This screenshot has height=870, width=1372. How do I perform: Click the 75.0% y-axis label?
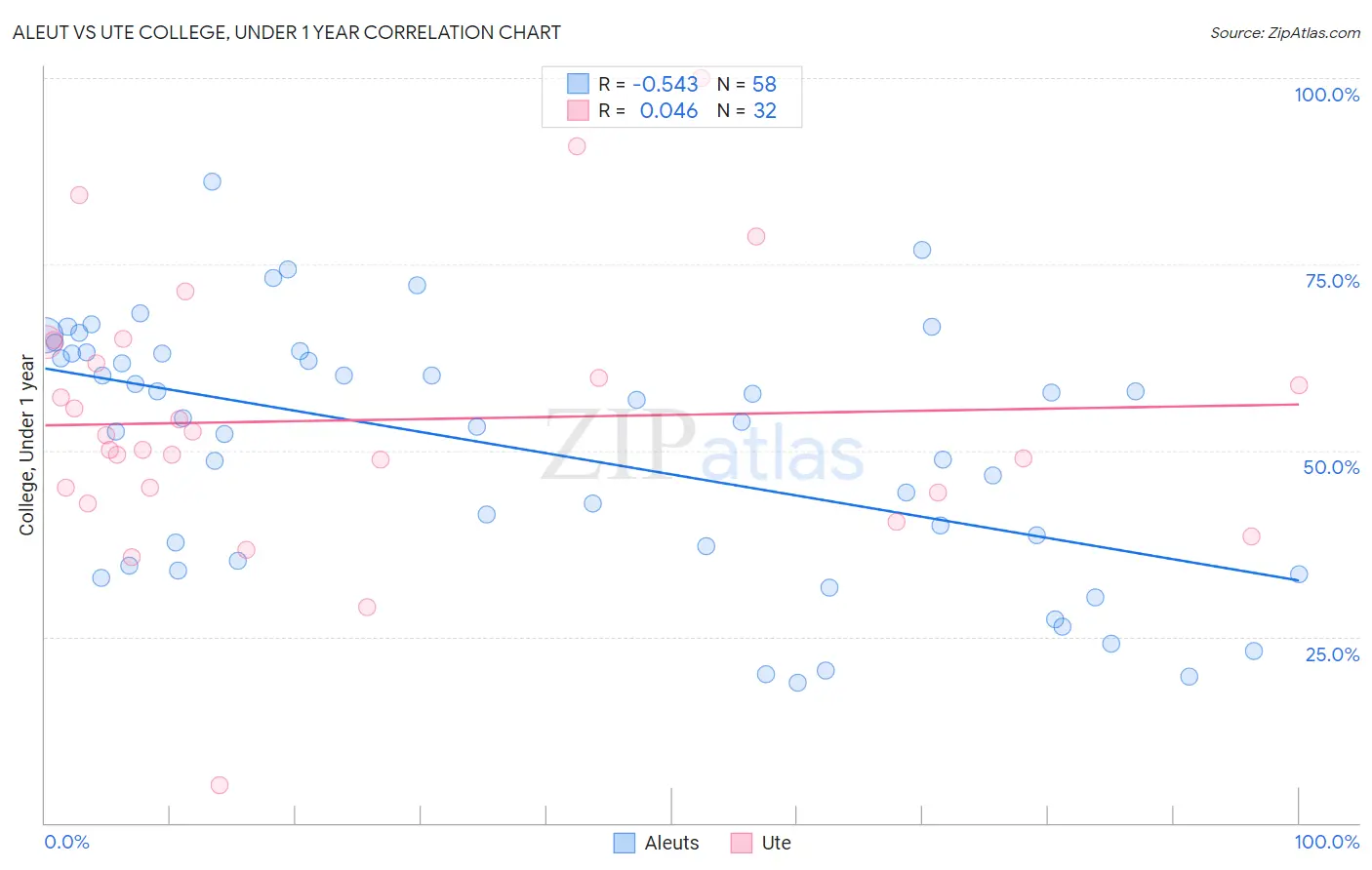tap(1332, 281)
